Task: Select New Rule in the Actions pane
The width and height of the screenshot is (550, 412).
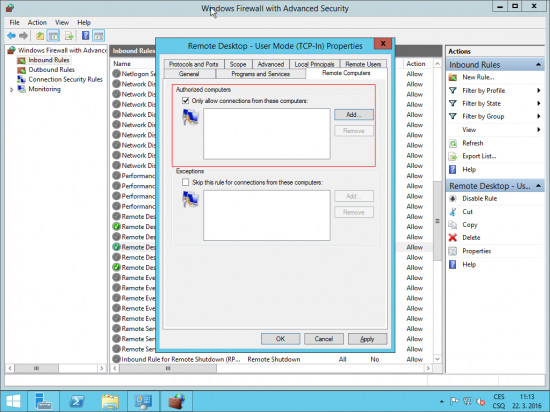Action: pyautogui.click(x=478, y=77)
